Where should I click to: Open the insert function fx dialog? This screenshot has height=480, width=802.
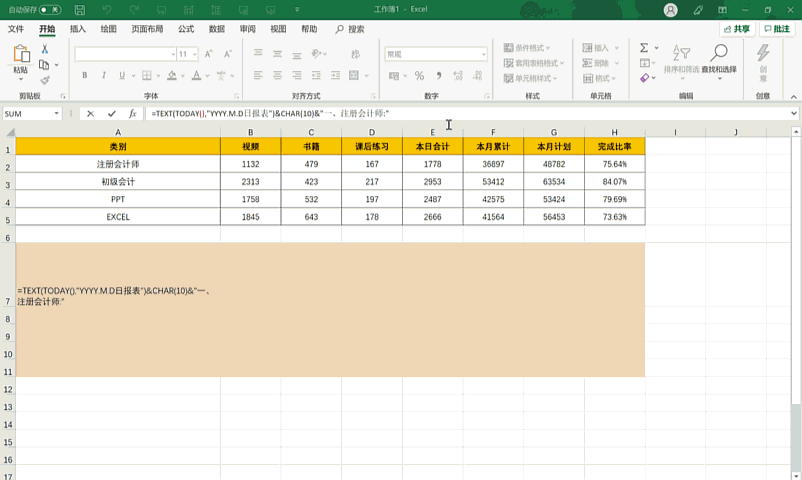pos(132,114)
